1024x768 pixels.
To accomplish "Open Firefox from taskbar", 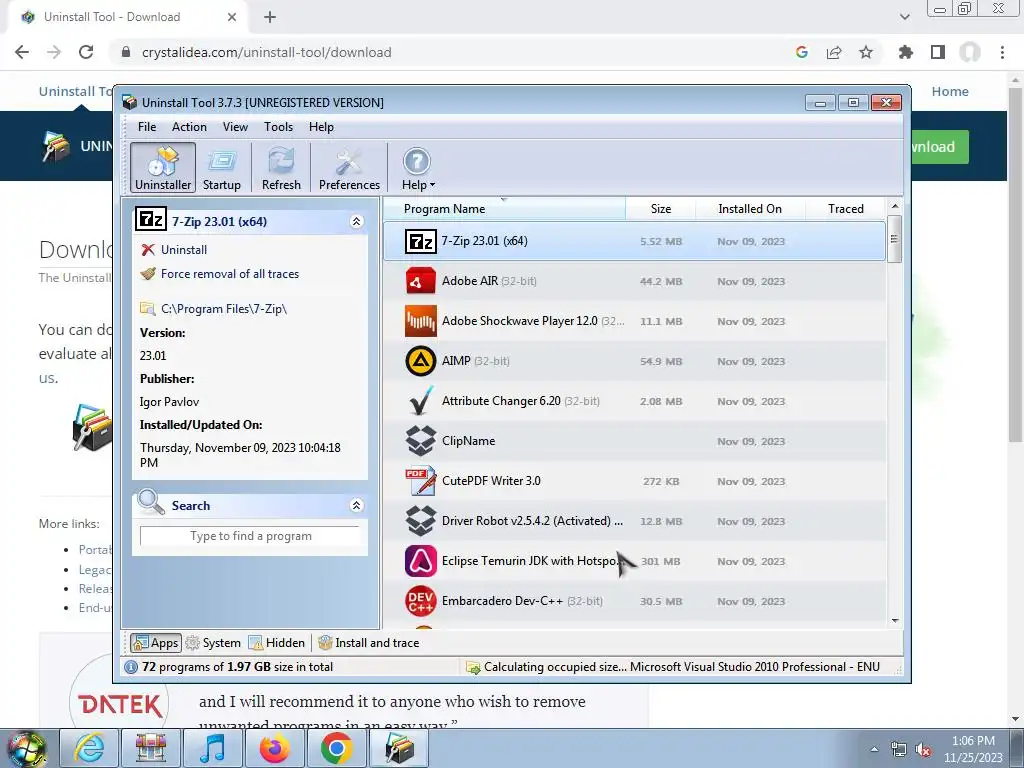I will 275,749.
